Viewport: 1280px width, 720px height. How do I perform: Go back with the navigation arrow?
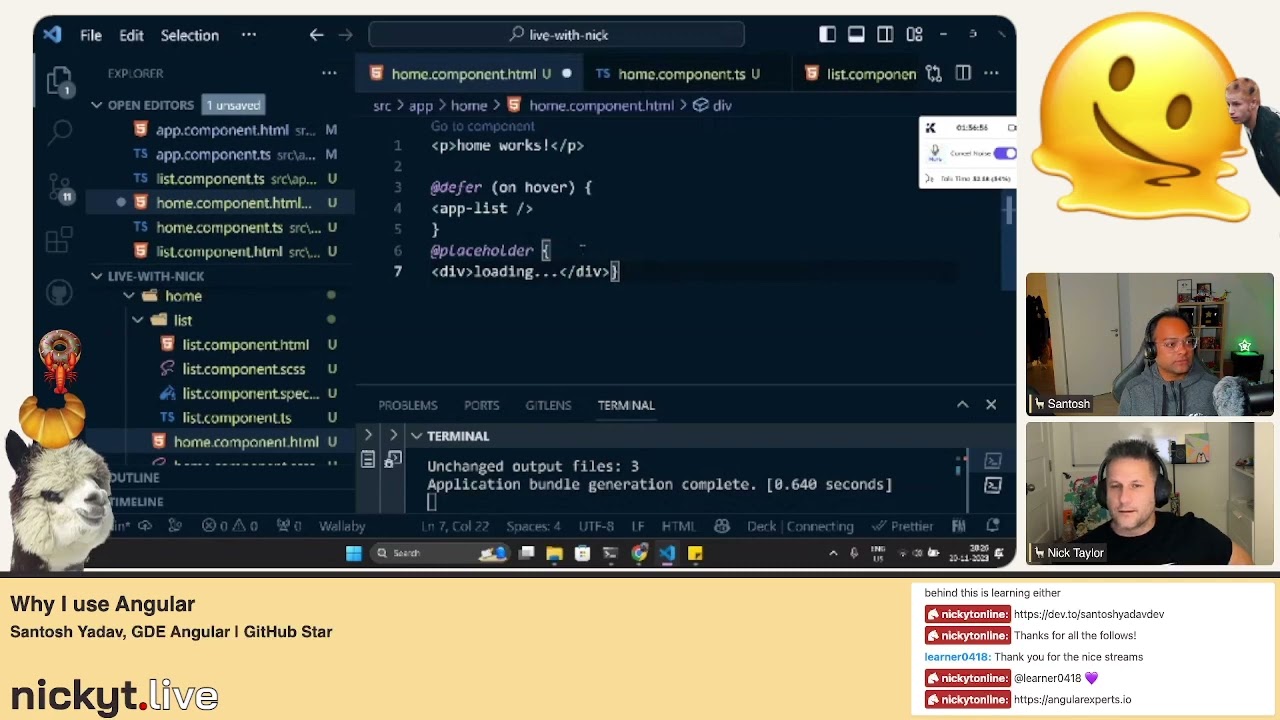click(x=317, y=35)
